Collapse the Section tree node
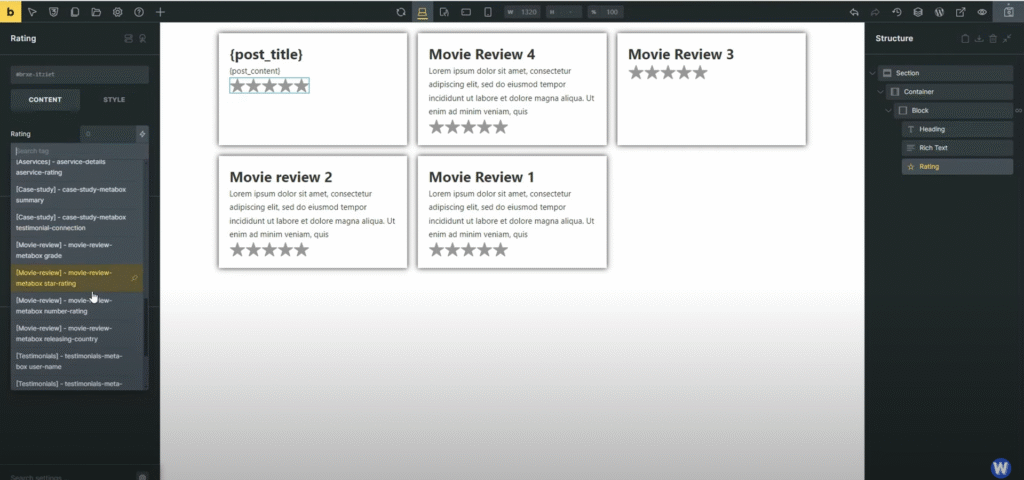Viewport: 1024px width, 480px height. (x=872, y=73)
